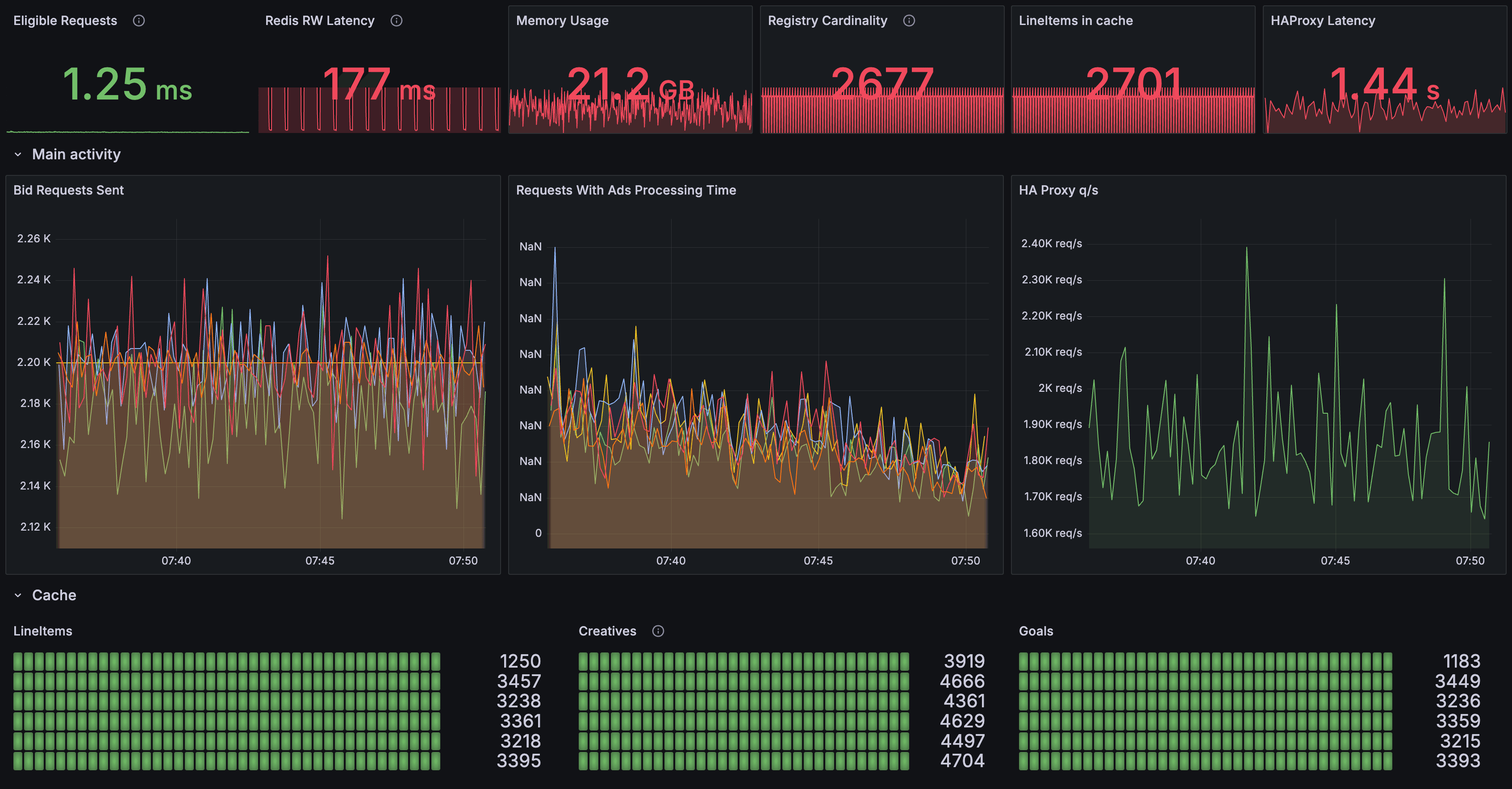Click 07:50 on Requests With Ads axis

click(965, 561)
